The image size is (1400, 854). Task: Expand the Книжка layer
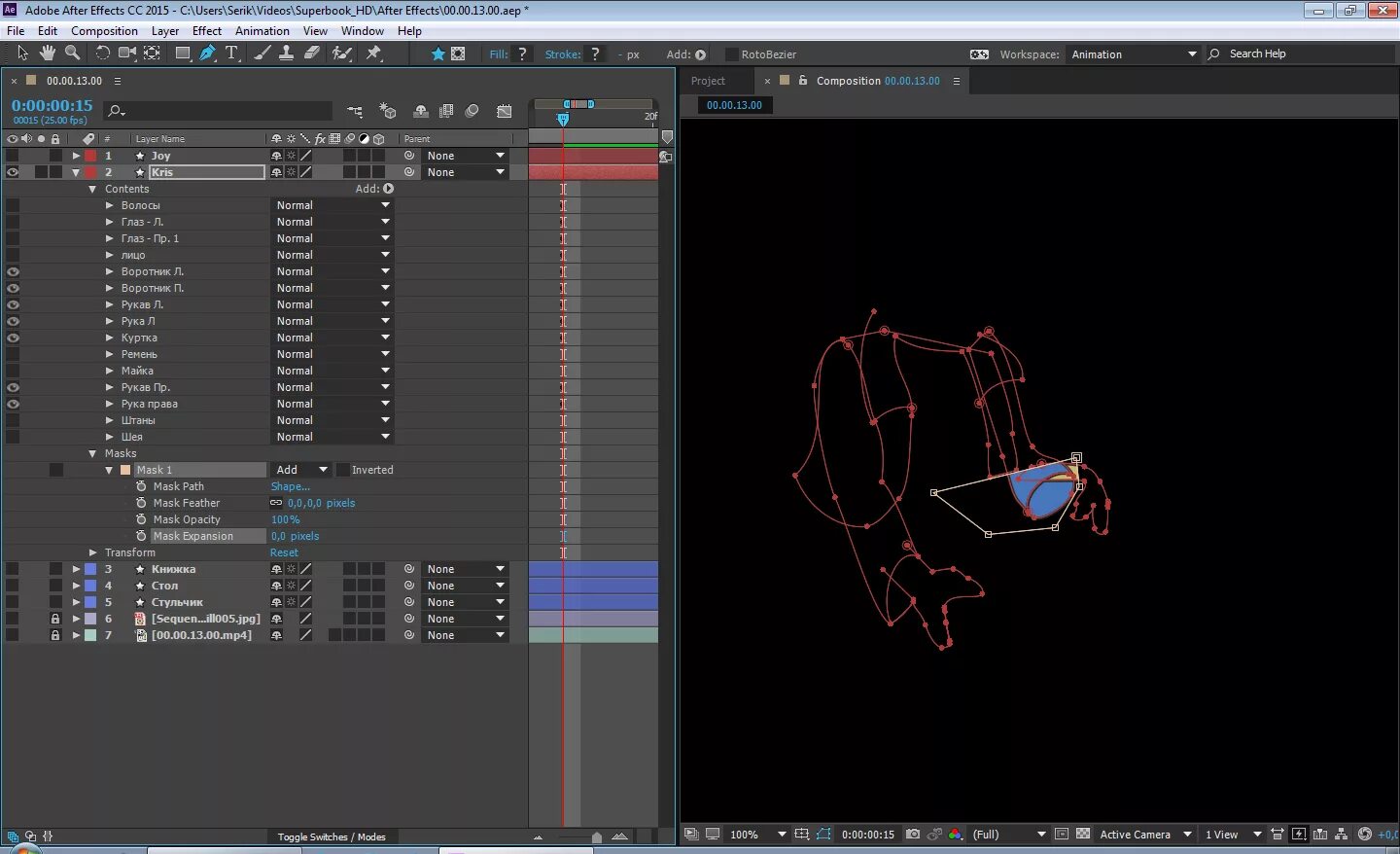76,569
